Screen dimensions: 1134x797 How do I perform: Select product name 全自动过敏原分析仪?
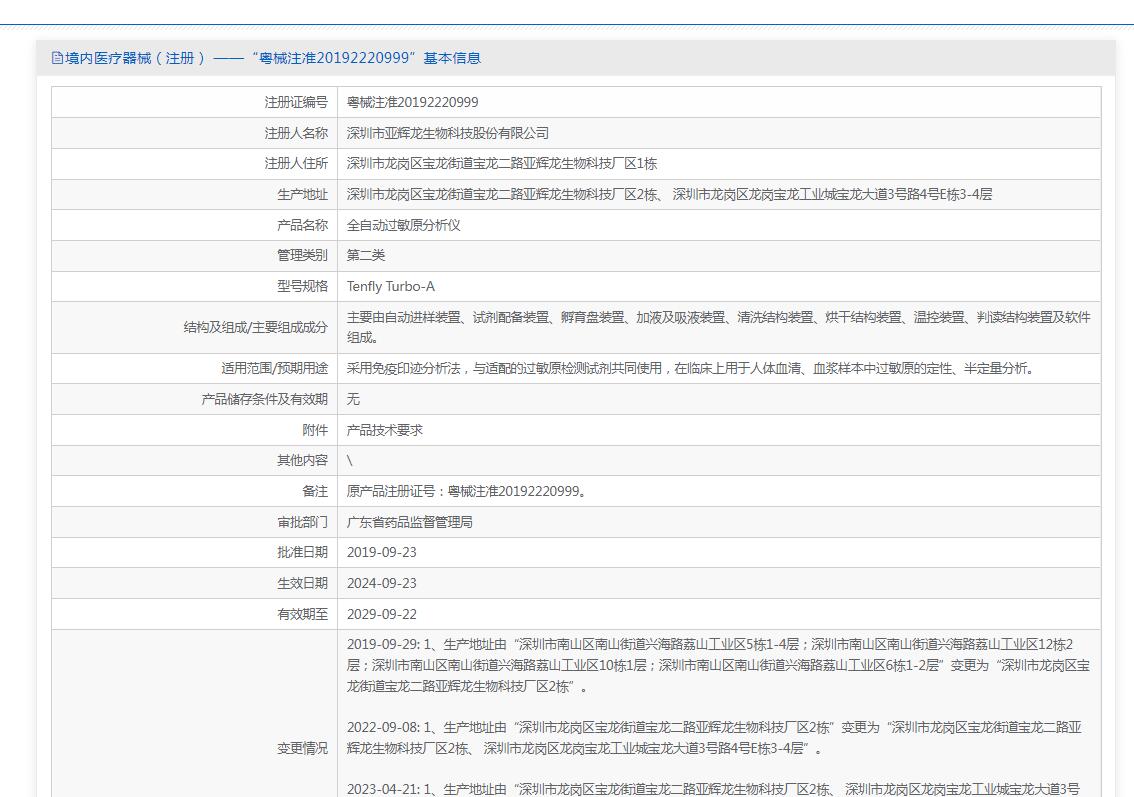[404, 225]
